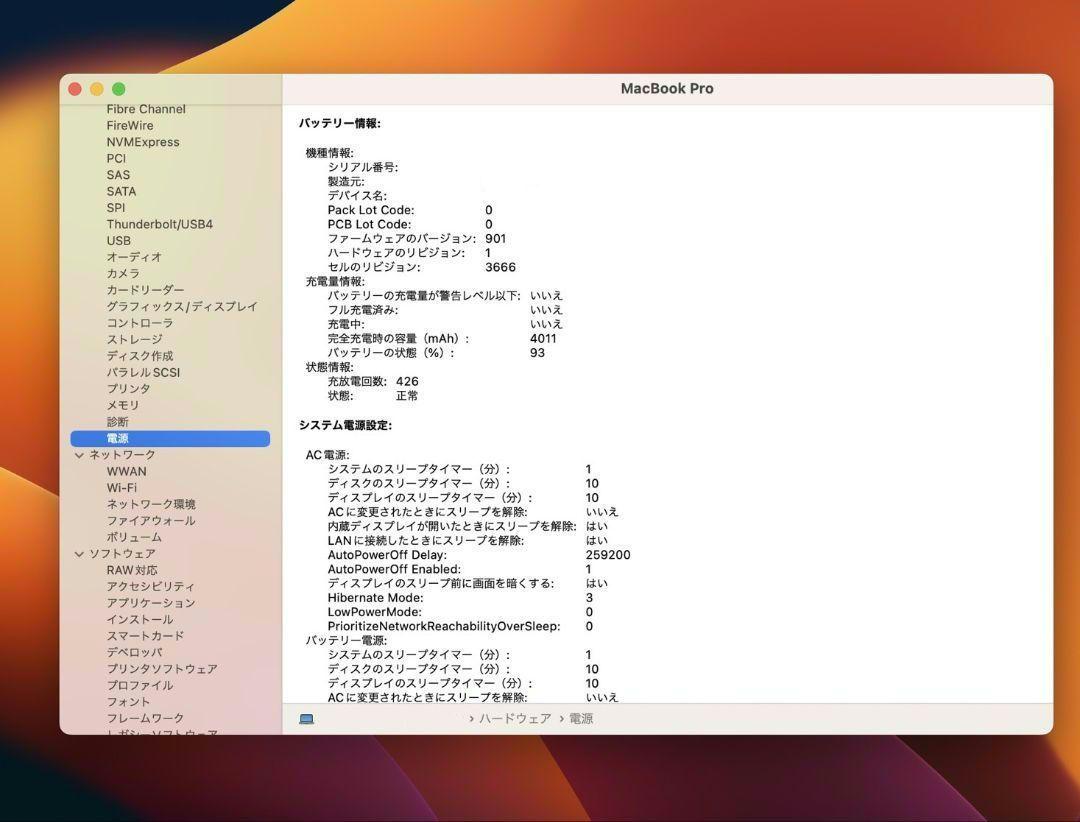Image resolution: width=1080 pixels, height=822 pixels.
Task: Choose SAS from the sidebar
Action: click(118, 175)
